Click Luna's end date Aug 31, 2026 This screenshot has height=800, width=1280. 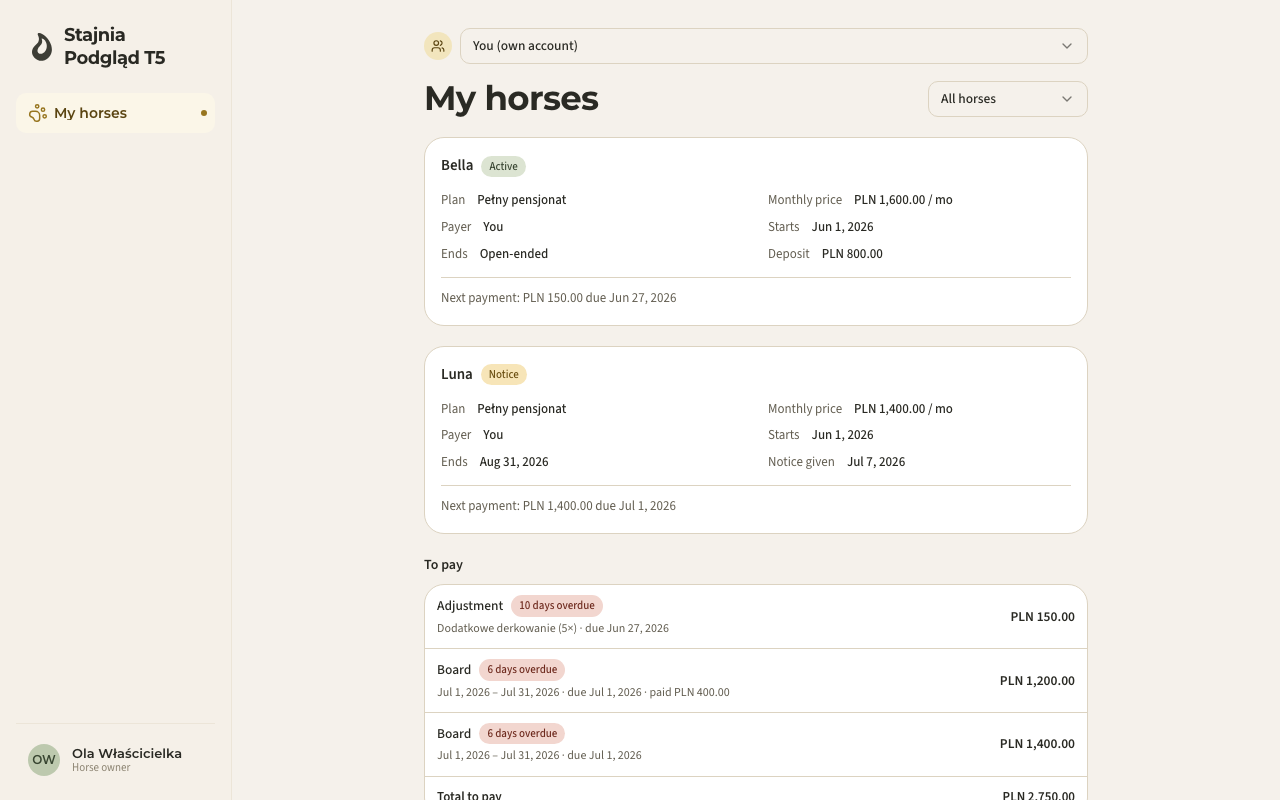coord(514,462)
